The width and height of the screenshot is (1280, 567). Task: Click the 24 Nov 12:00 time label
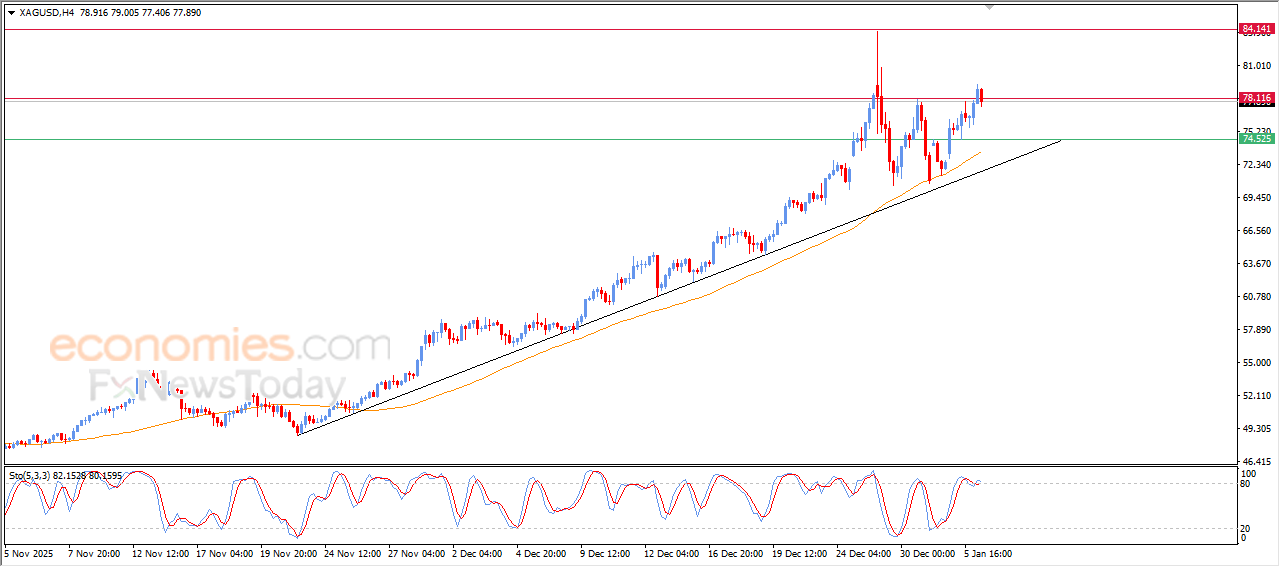click(352, 552)
